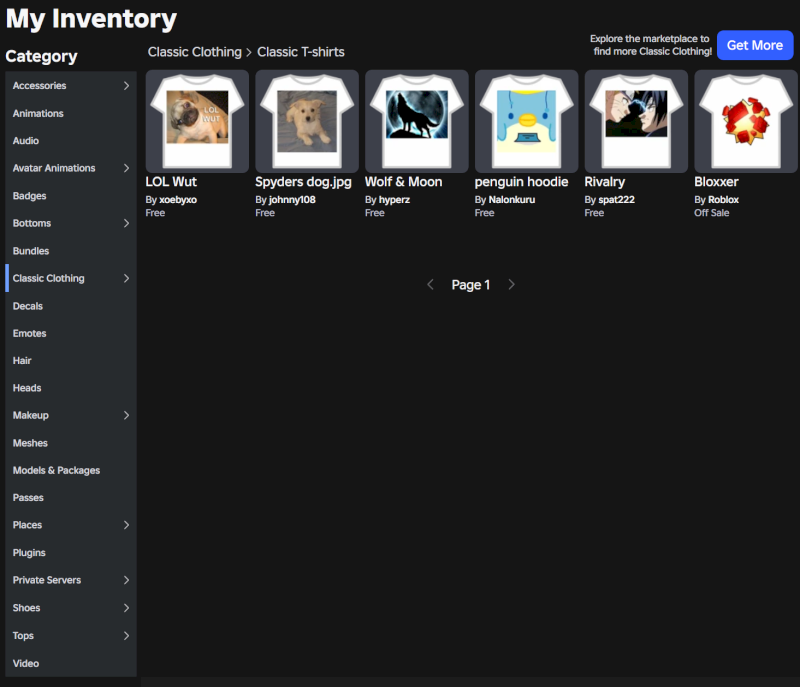Open creator spat222's profile

pos(616,200)
